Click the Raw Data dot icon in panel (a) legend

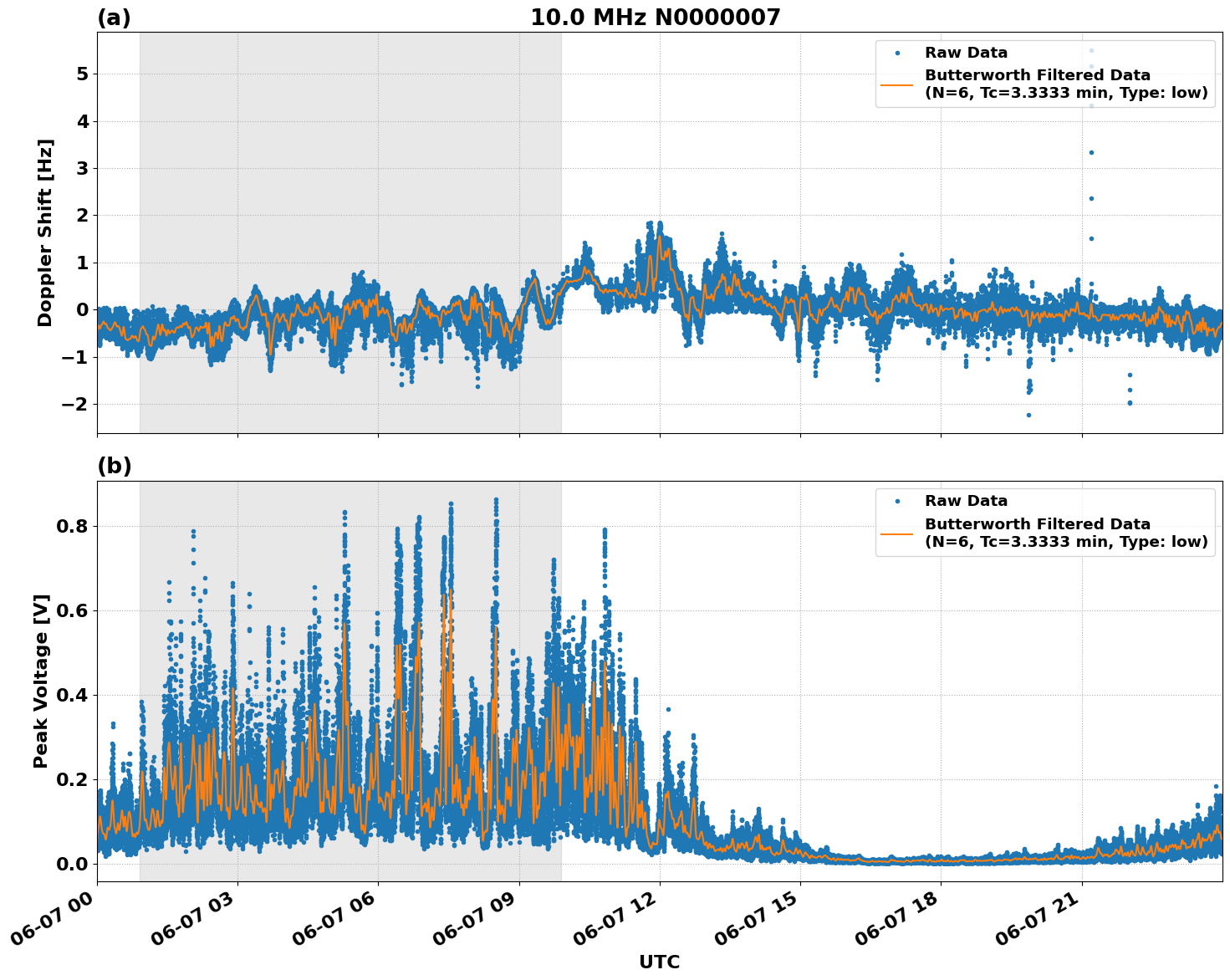click(x=899, y=51)
